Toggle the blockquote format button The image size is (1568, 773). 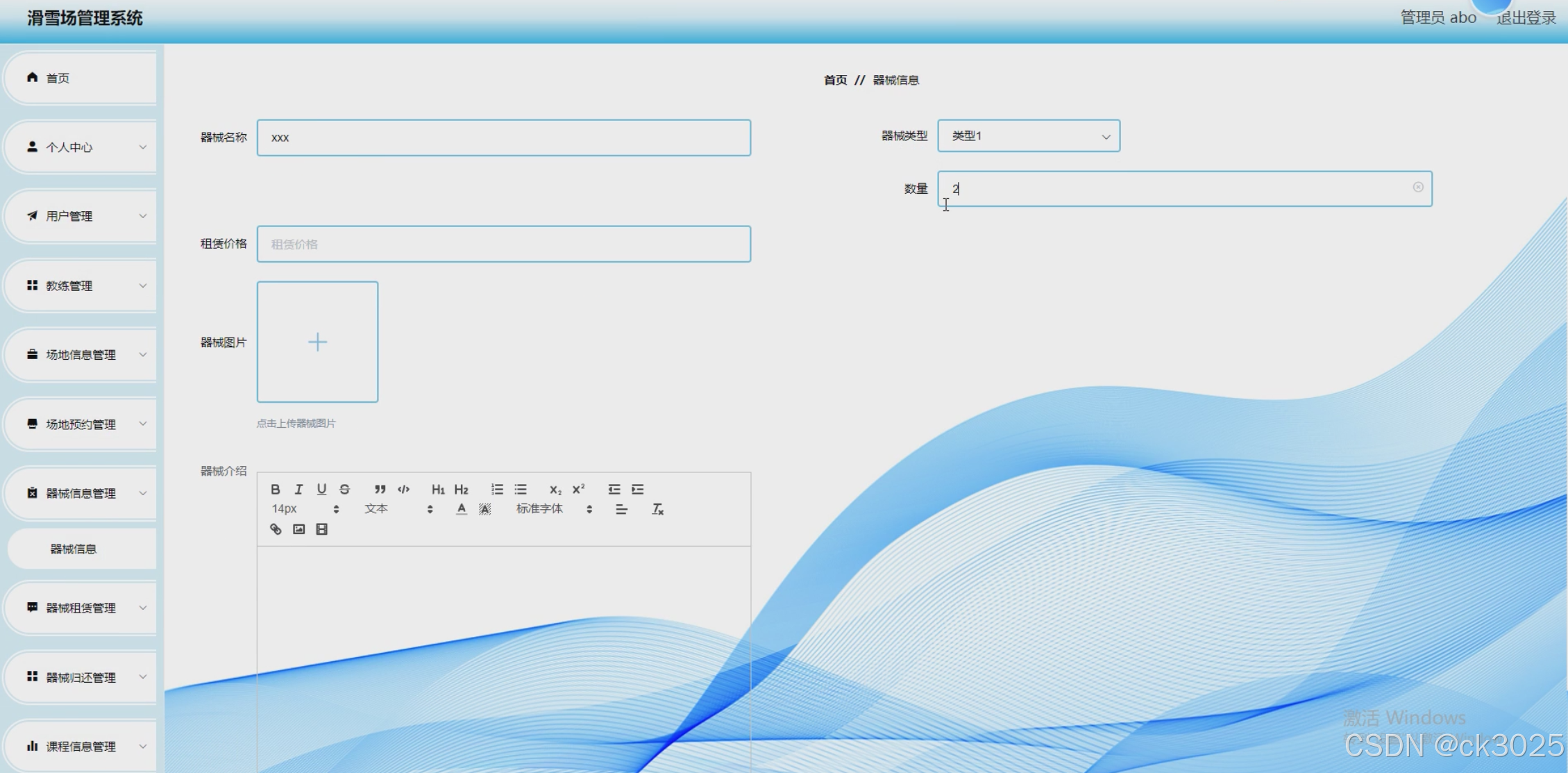click(x=380, y=489)
